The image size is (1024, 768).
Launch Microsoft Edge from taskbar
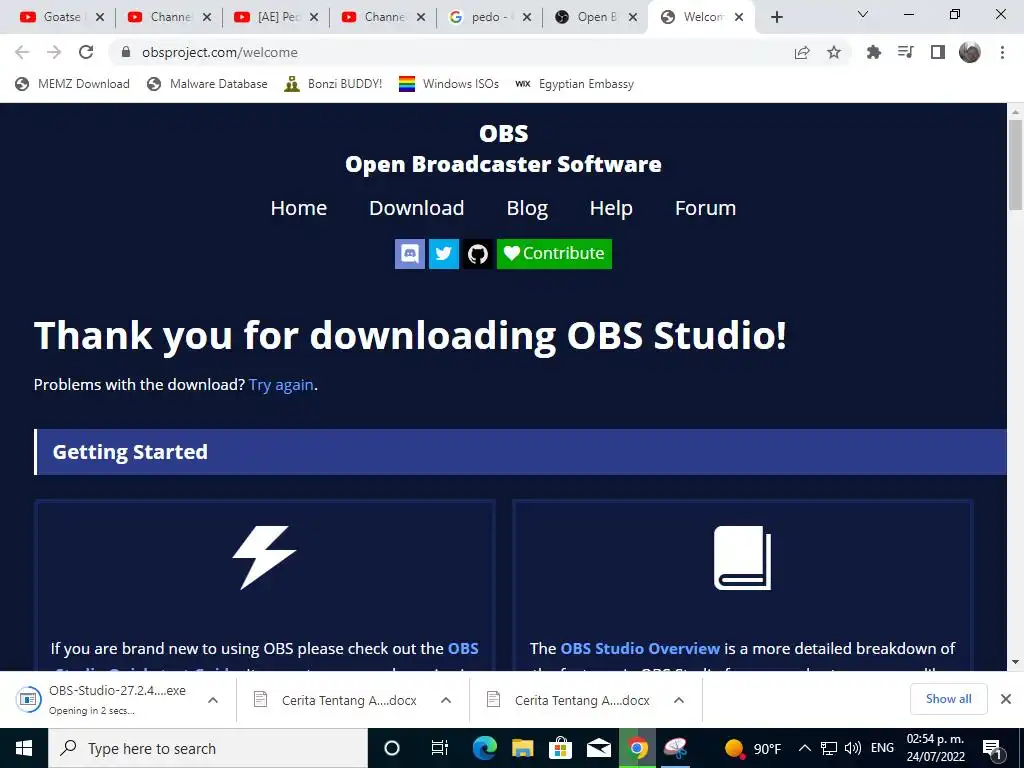coord(485,748)
